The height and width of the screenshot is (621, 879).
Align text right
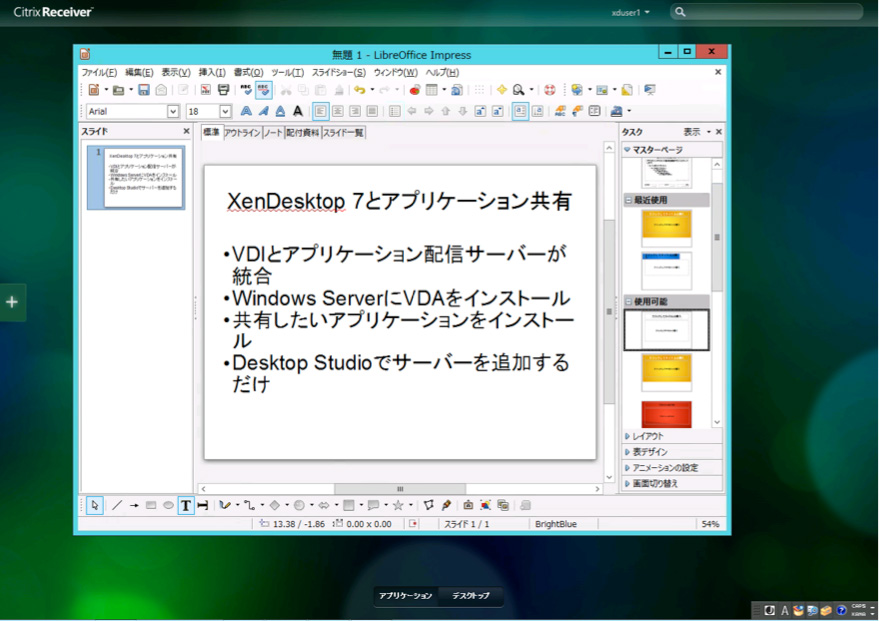pyautogui.click(x=355, y=111)
